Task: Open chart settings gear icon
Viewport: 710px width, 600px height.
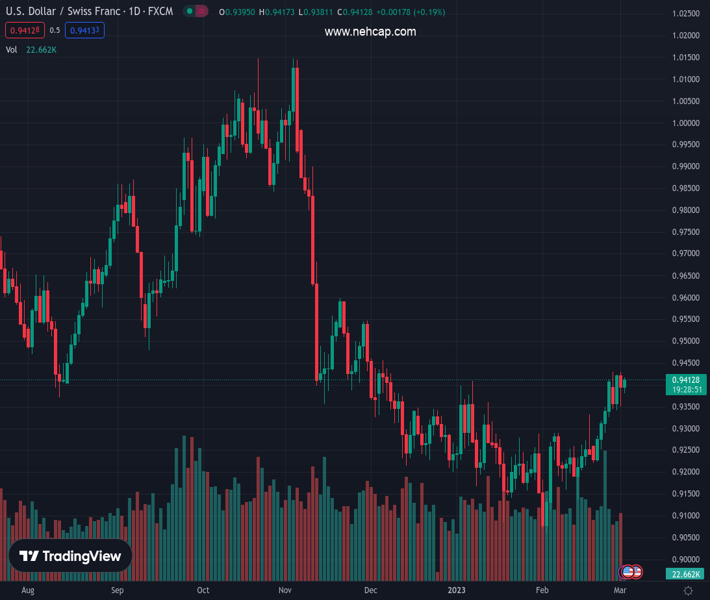Action: [x=688, y=591]
